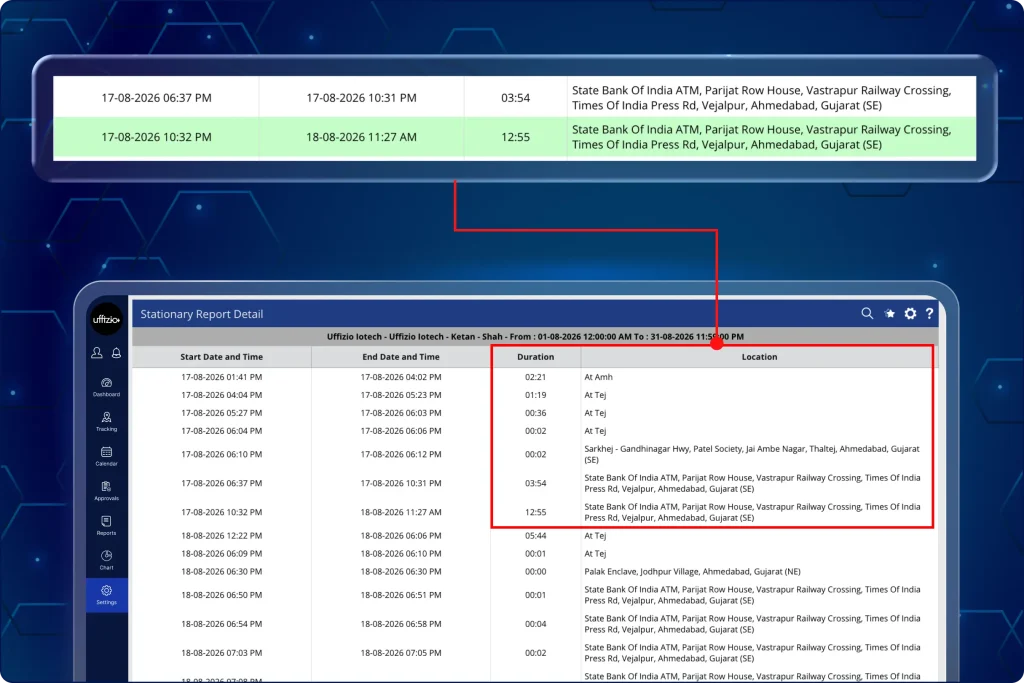
Task: Select end time 17-08-2026 06:06 PM
Action: (401, 431)
